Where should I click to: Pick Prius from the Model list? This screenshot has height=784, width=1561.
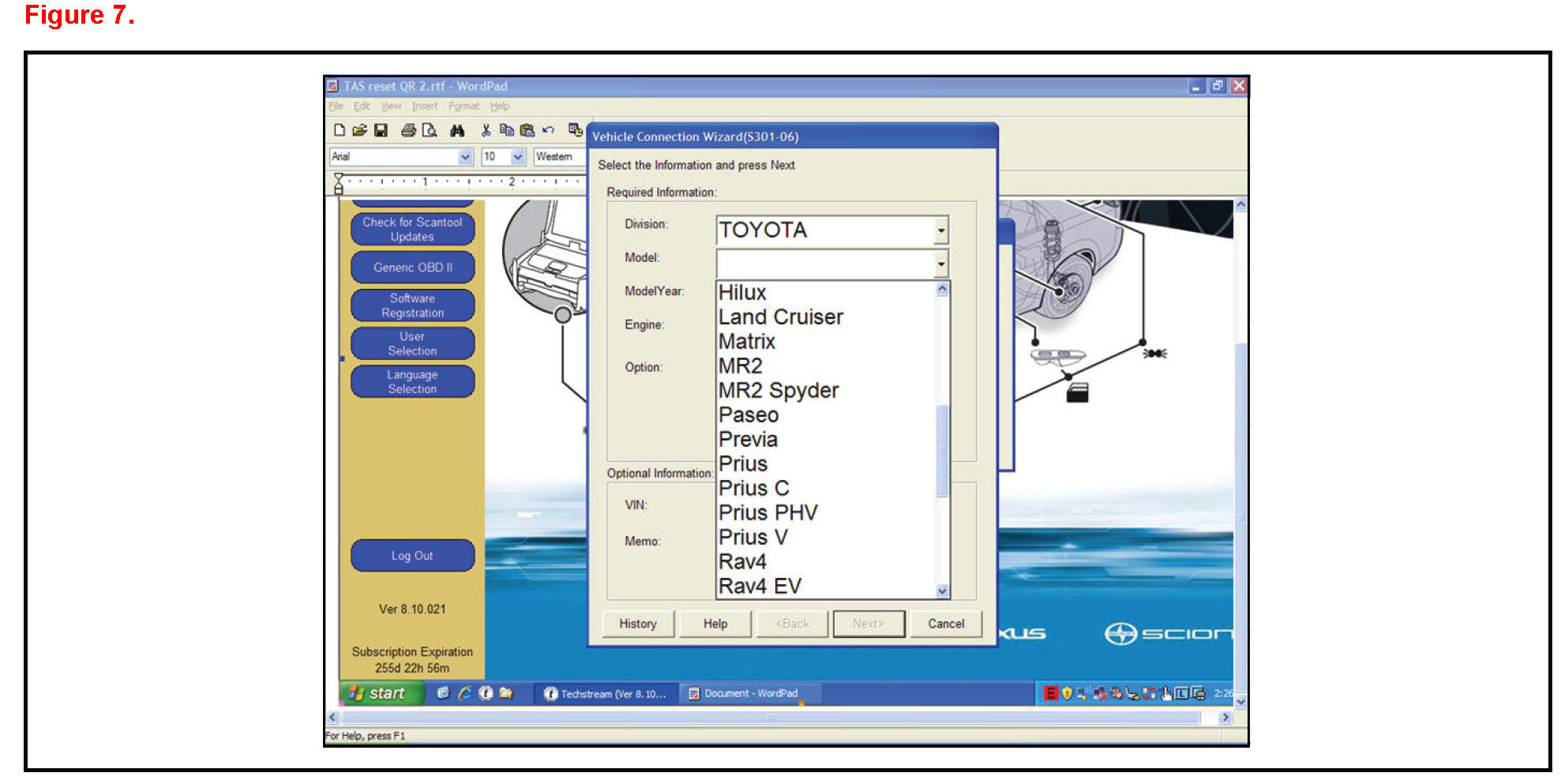pos(825,464)
